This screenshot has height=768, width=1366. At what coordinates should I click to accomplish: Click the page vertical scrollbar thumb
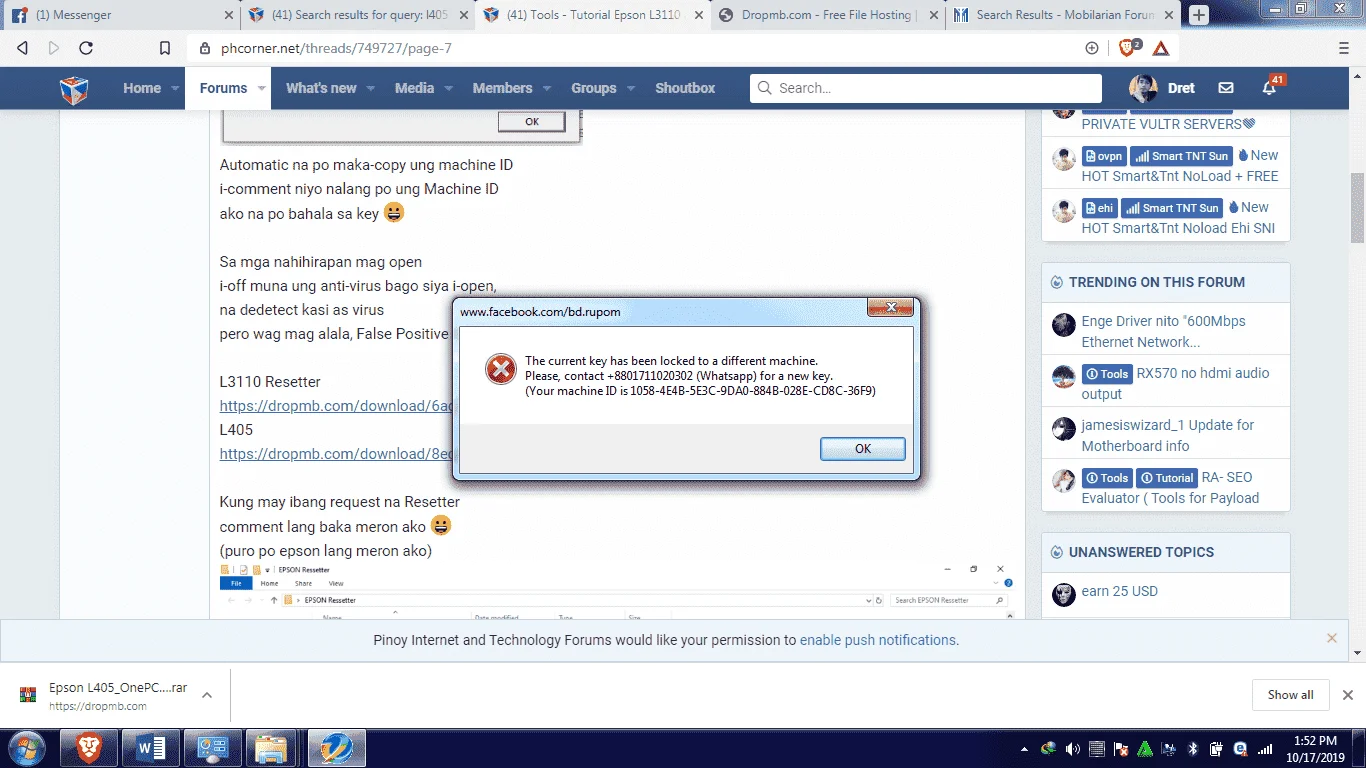tap(1358, 207)
